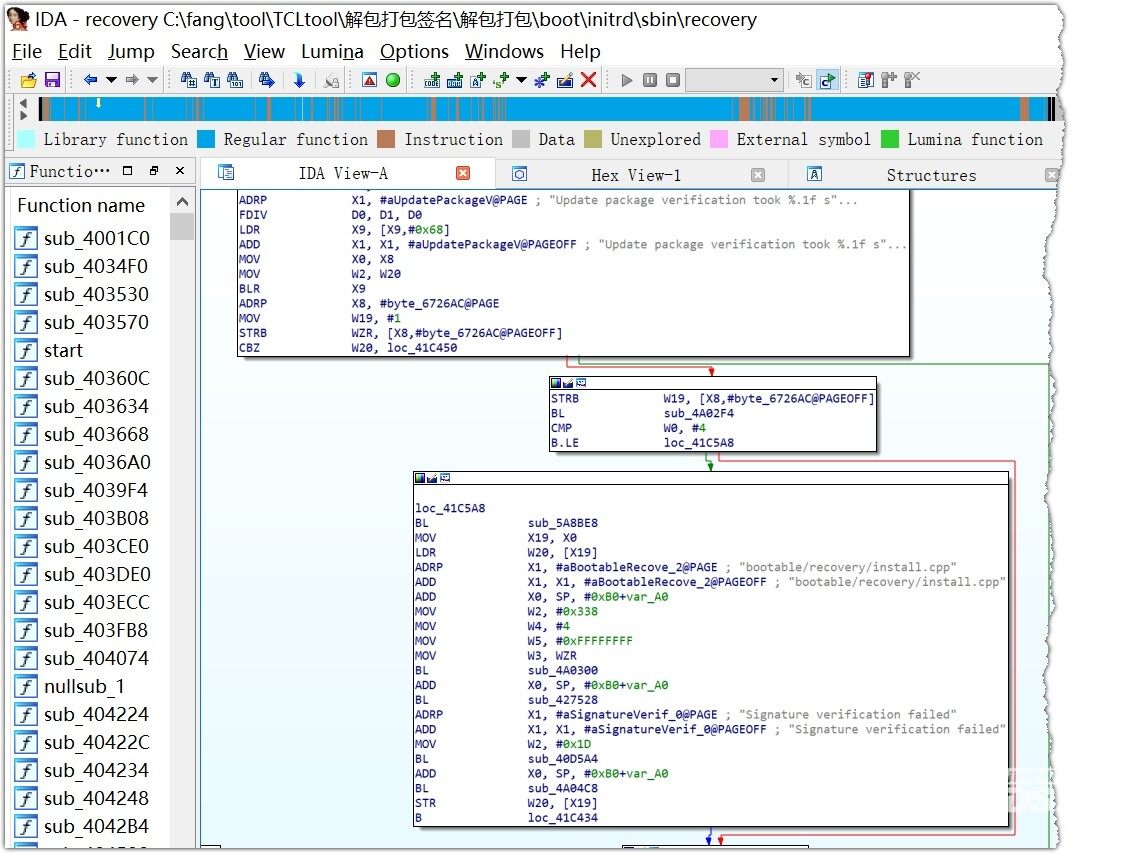Click the blue down arrow toolbar icon
Screen dimensions: 1138x853
[298, 80]
